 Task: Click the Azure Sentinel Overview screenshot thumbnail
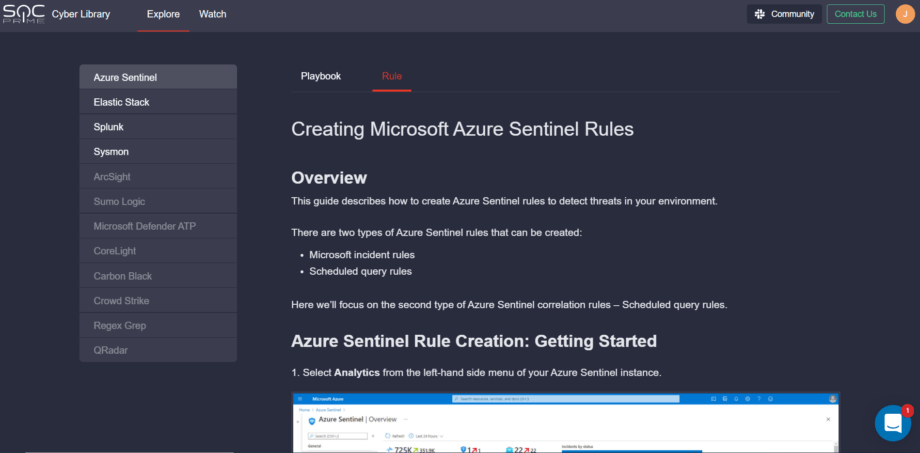(566, 422)
